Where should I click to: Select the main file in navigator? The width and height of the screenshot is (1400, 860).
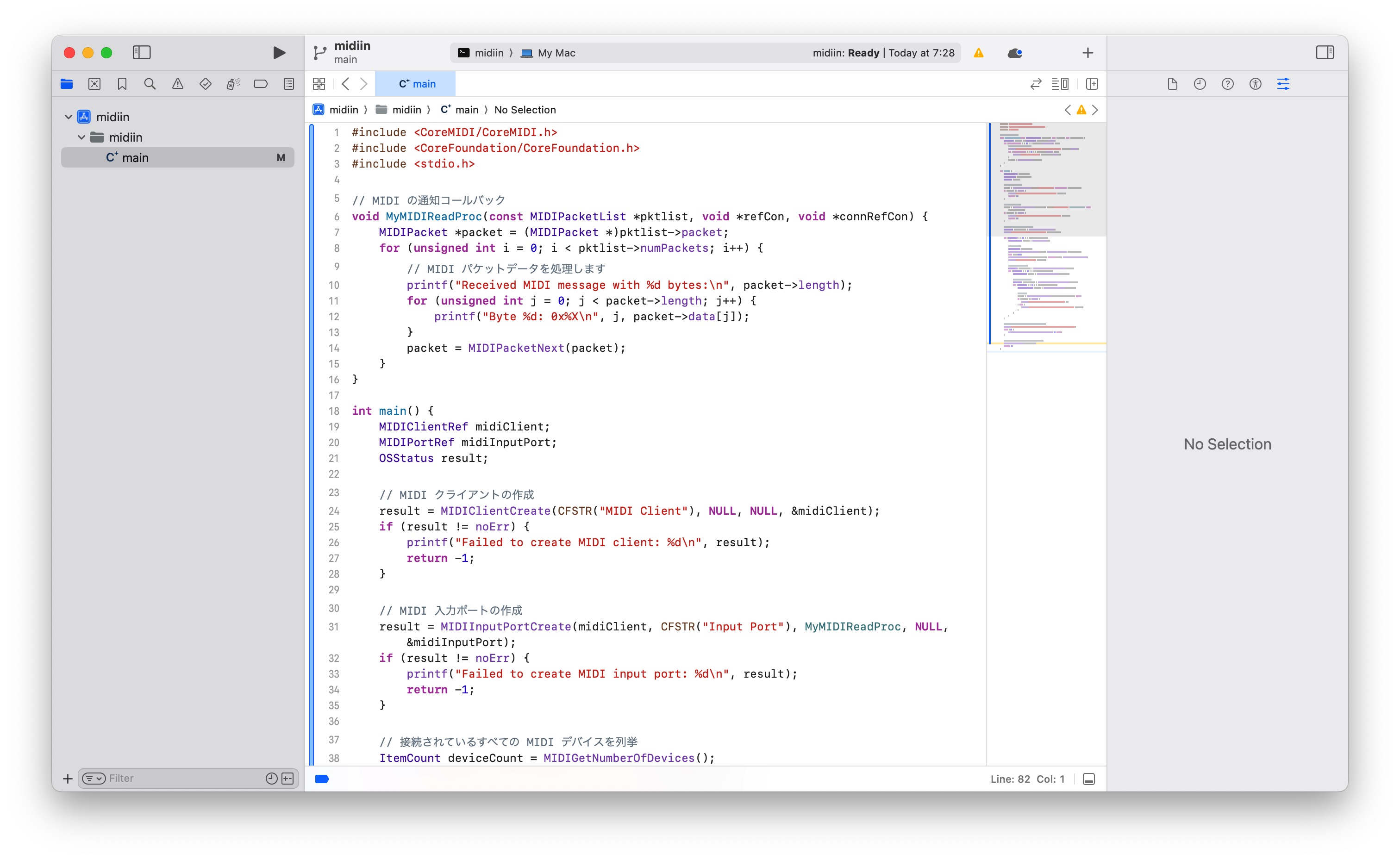(x=177, y=157)
